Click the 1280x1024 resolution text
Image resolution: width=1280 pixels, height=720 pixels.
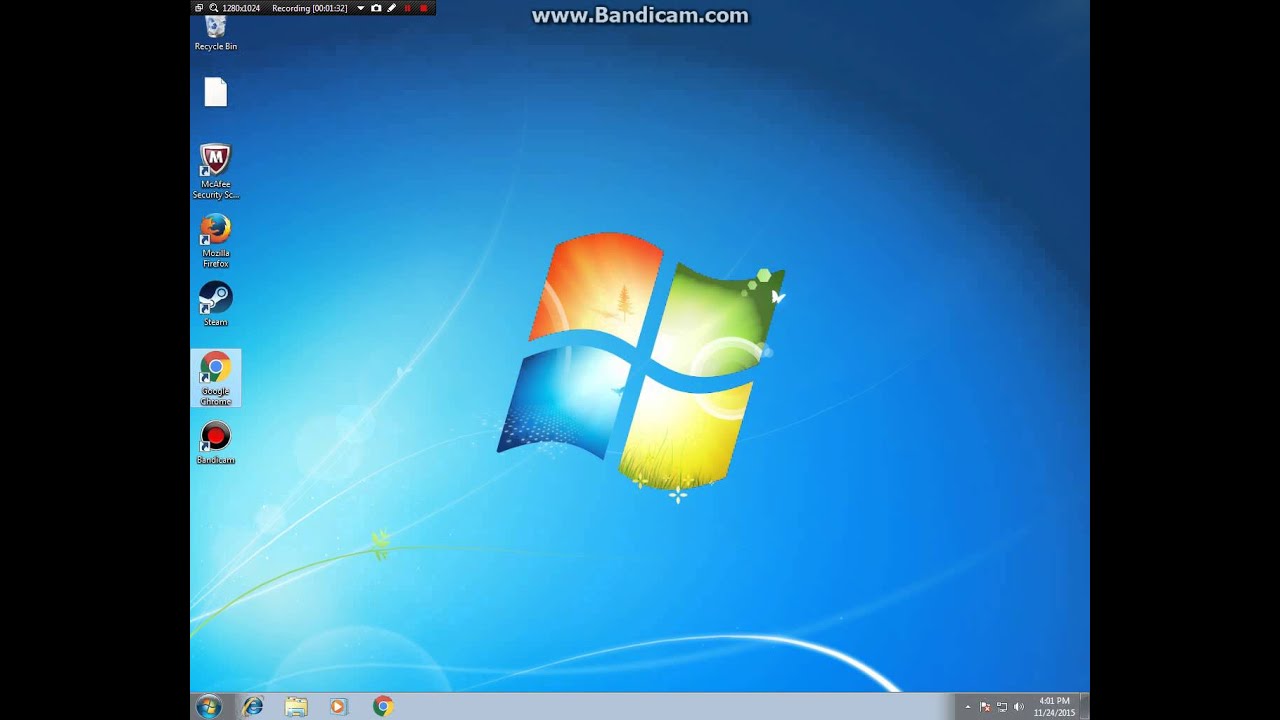(241, 8)
